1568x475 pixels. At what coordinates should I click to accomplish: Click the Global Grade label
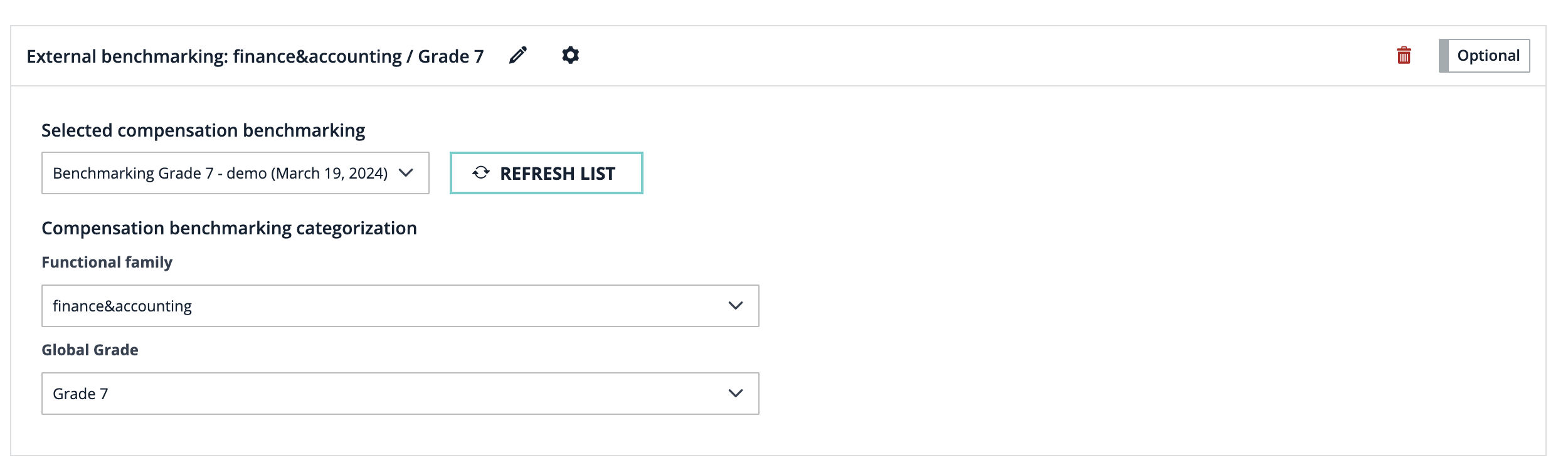(90, 350)
